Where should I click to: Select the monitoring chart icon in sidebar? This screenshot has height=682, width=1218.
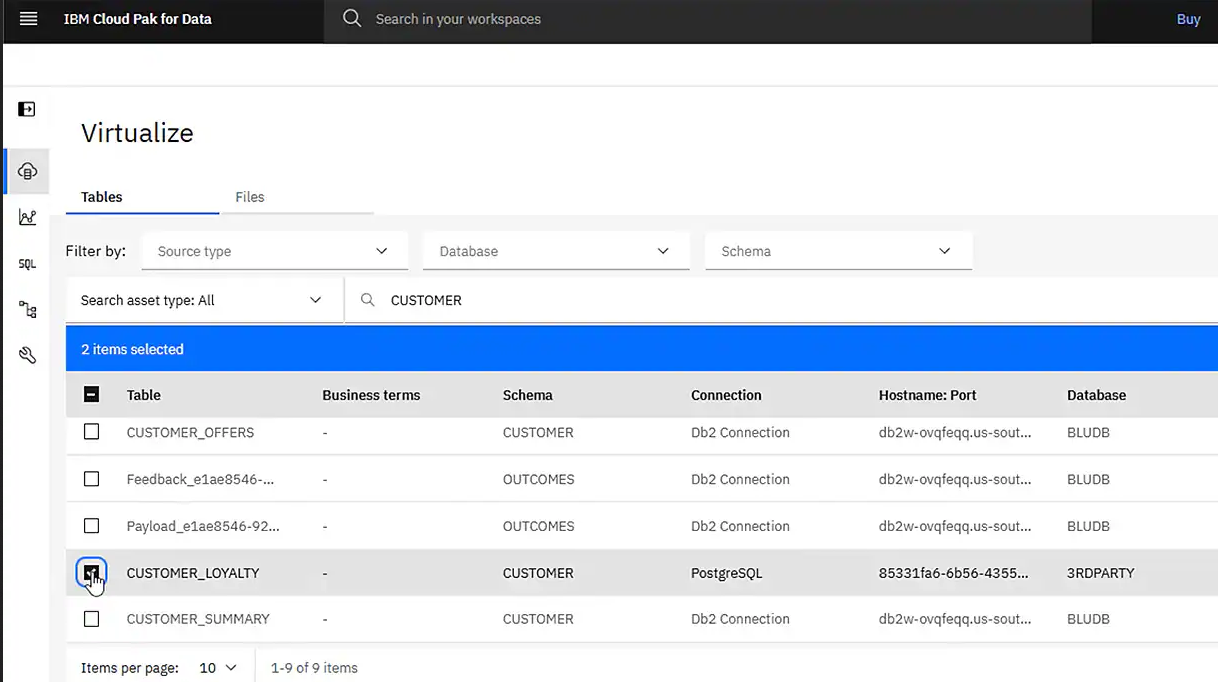[26, 216]
